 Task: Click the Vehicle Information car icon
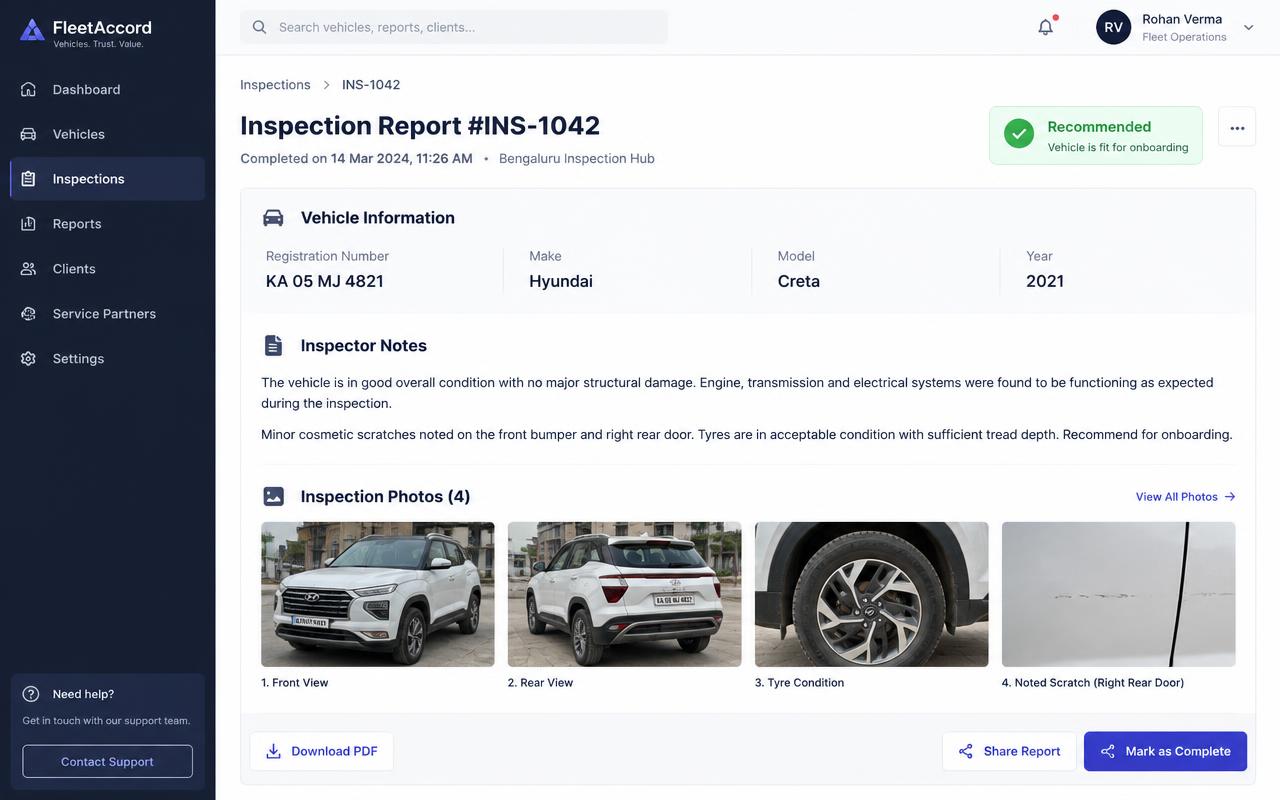(273, 218)
